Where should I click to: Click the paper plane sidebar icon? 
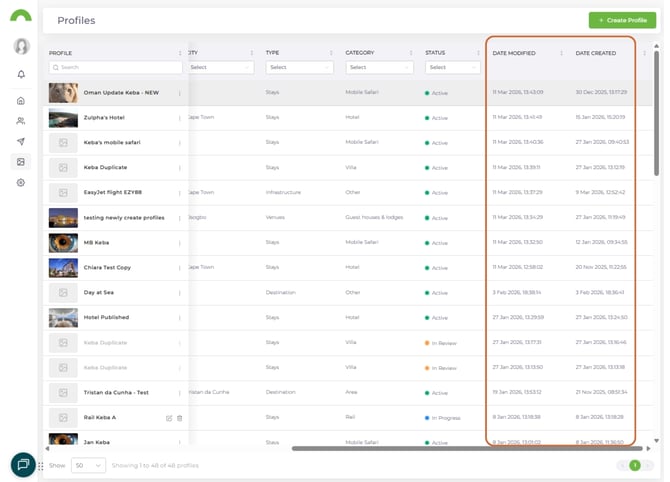(21, 141)
